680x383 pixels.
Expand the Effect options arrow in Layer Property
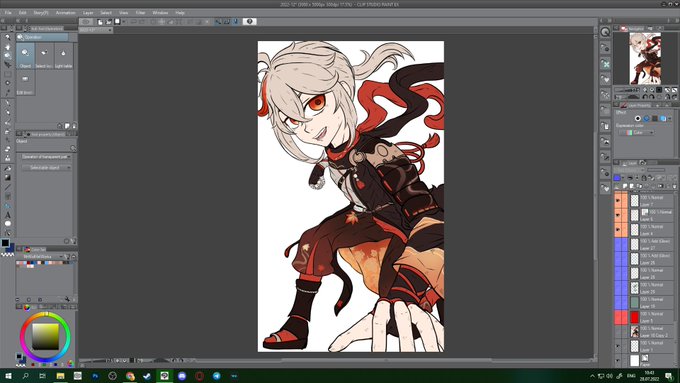(670, 118)
